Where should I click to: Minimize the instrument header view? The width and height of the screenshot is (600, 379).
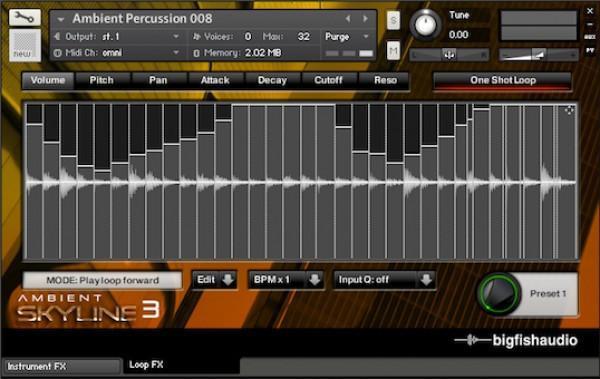pos(590,24)
